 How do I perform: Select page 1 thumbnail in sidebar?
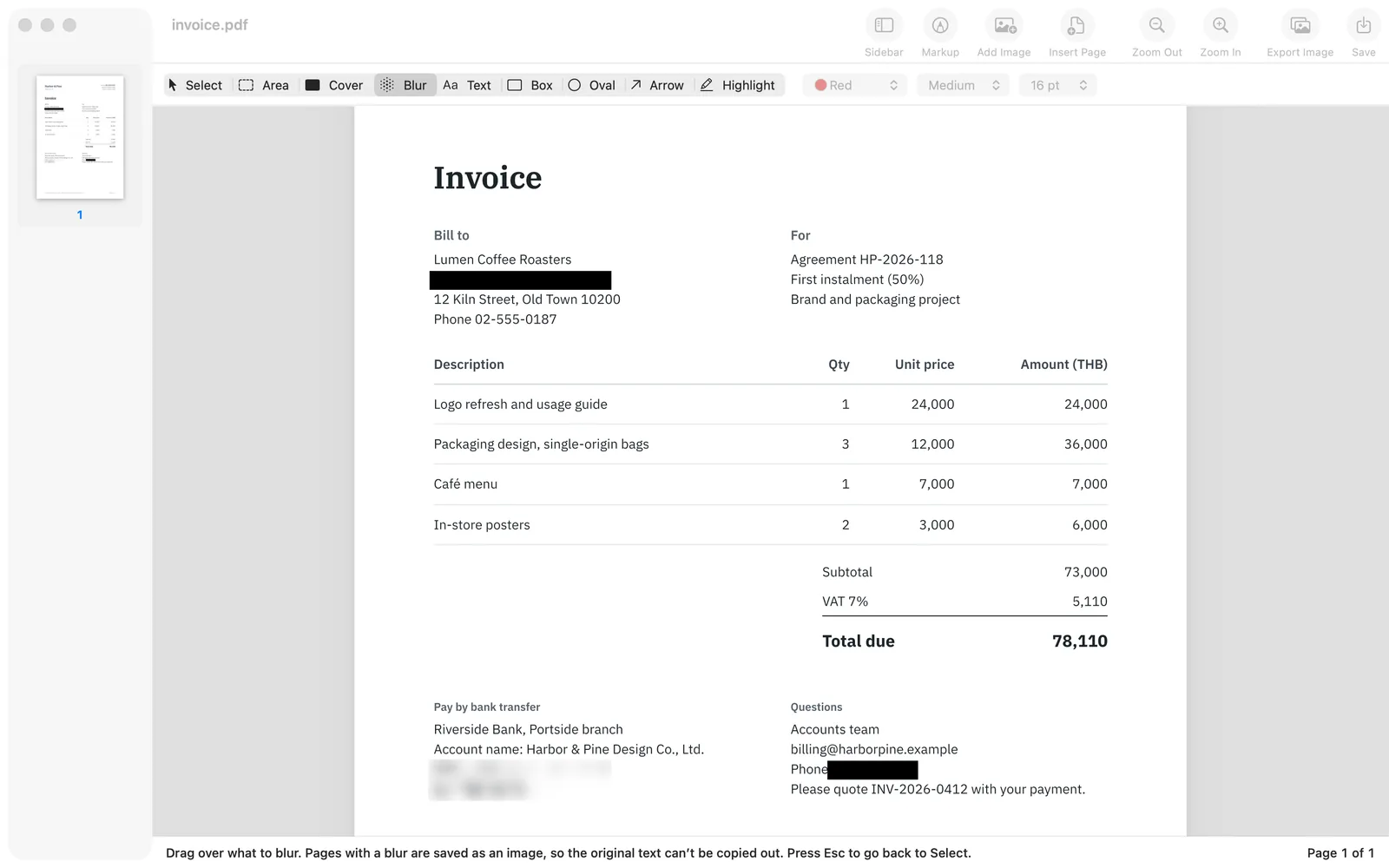coord(80,137)
